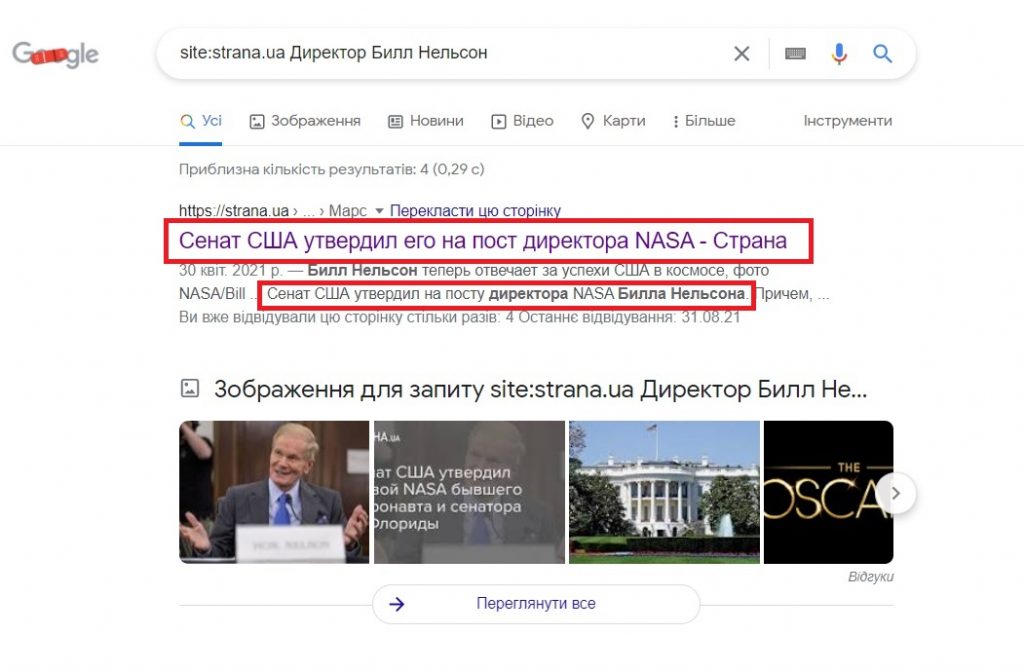This screenshot has height=671, width=1024.
Task: Click the arrow icon beside Переглянути все
Action: coord(396,604)
